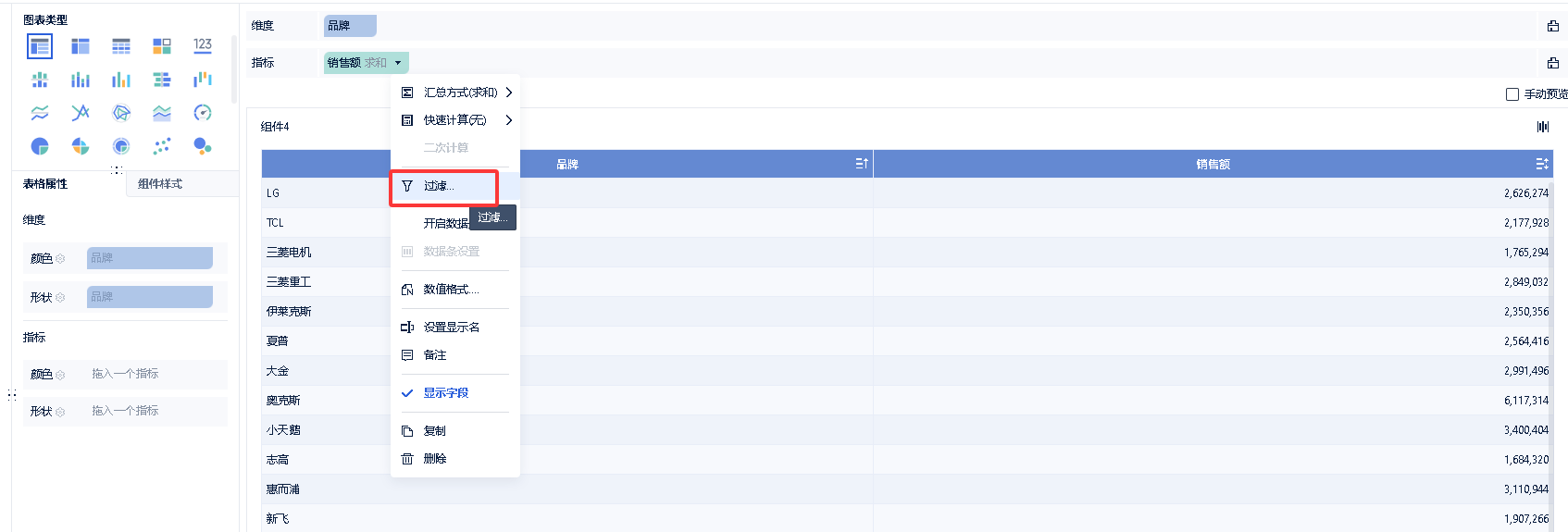This screenshot has height=532, width=1568.
Task: Select the scatter plot chart icon
Action: pos(162,146)
